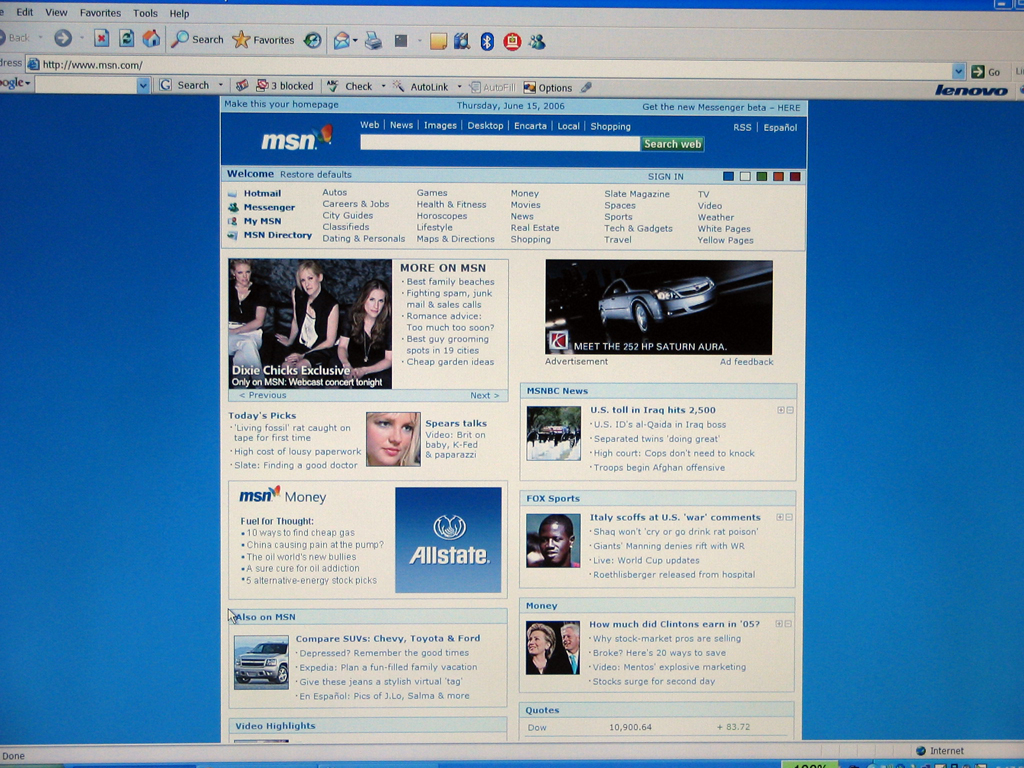Screen dimensions: 1024x768
Task: Collapse the MSNBC News section minus box
Action: (x=790, y=410)
